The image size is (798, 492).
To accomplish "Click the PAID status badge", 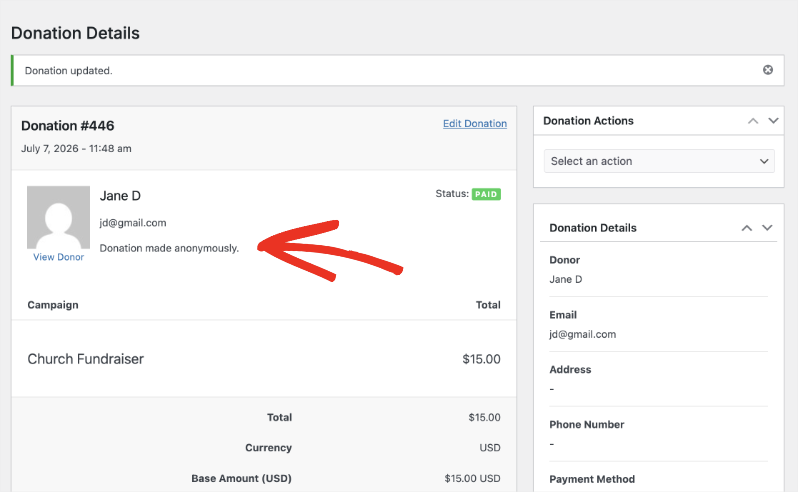I will click(486, 194).
